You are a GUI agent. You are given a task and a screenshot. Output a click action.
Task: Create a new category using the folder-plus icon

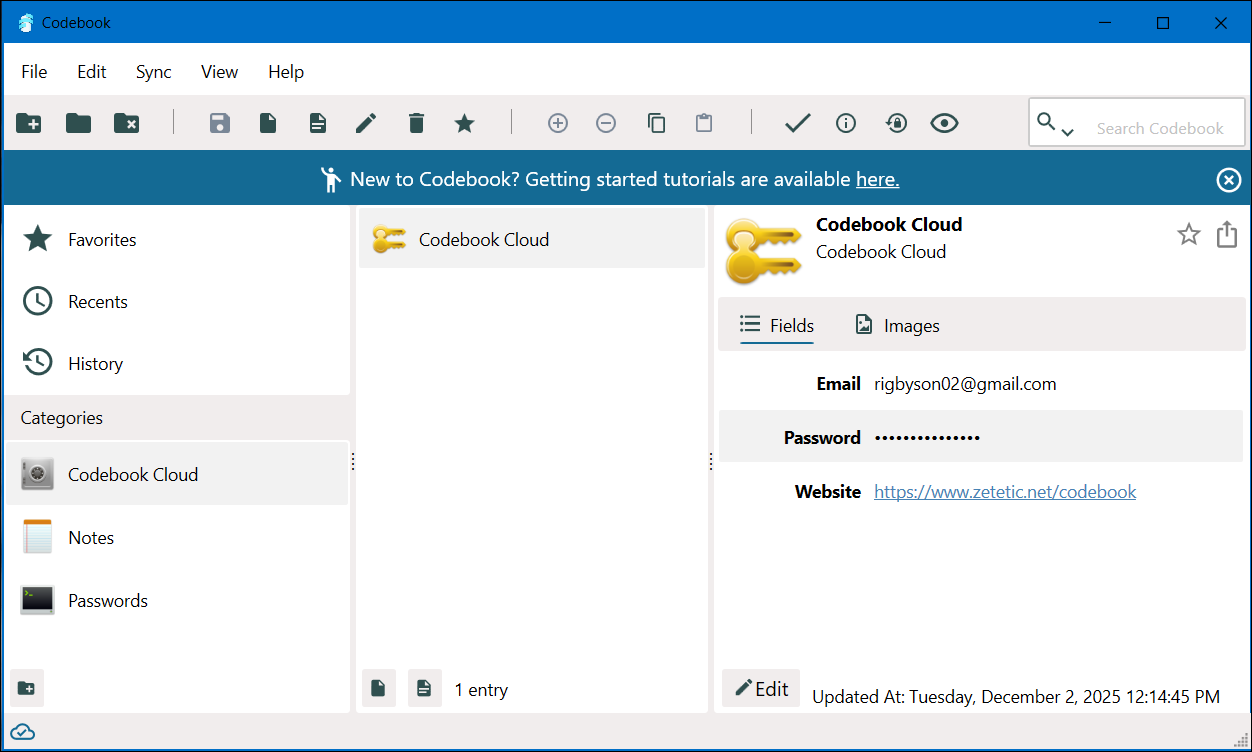coord(29,122)
